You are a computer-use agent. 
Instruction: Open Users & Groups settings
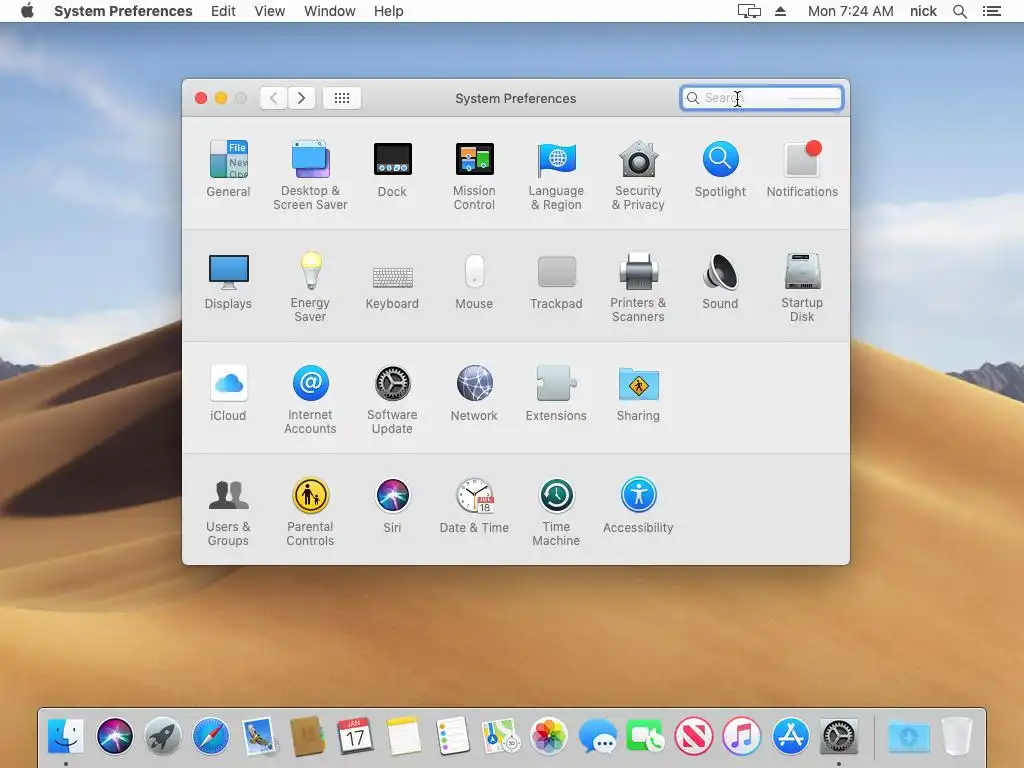tap(228, 512)
